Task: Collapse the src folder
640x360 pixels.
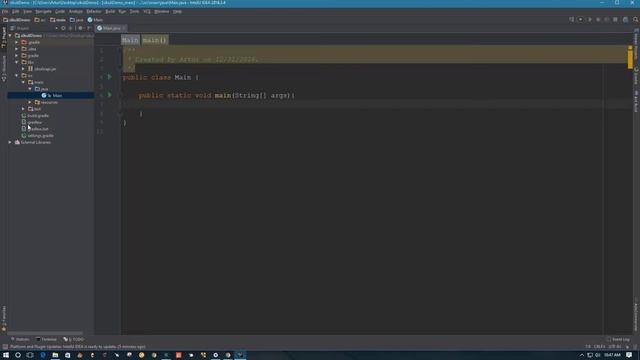Action: (17, 76)
